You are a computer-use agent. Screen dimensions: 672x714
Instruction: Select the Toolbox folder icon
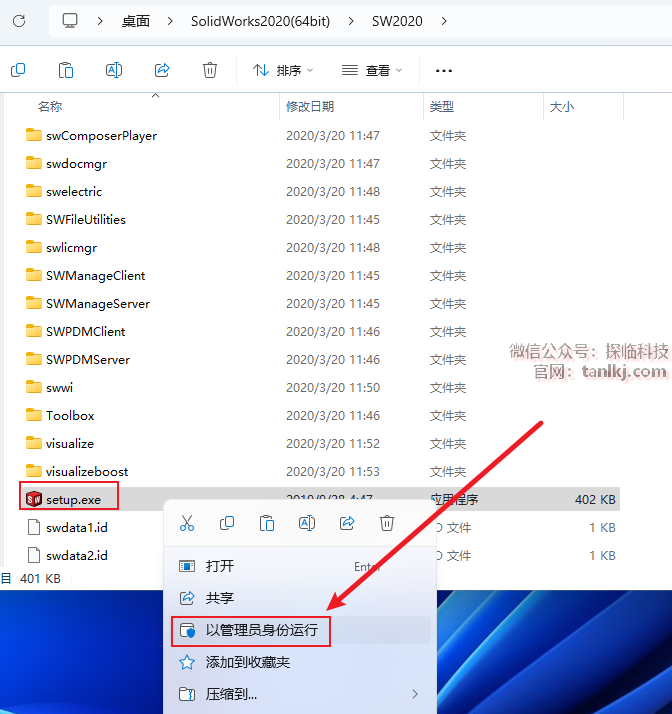[x=34, y=415]
